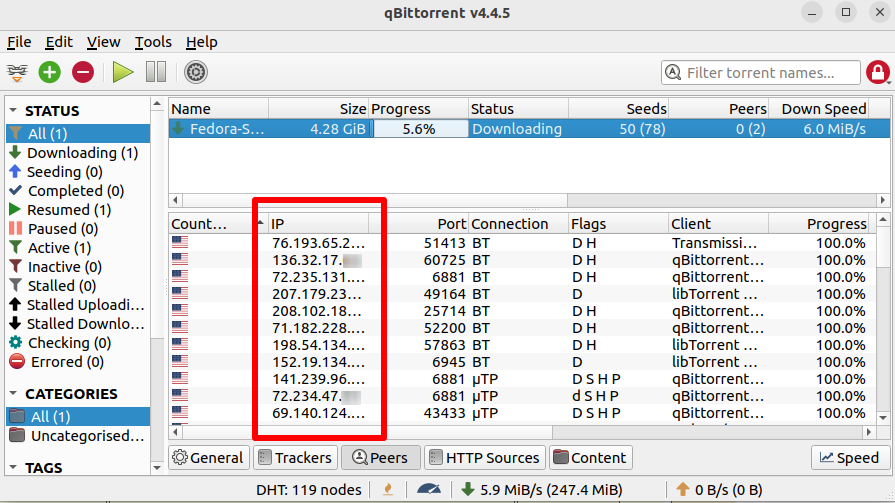Open the RSS/torrent creator icon at toolbar start
Screen dimensions: 895x503
17,73
